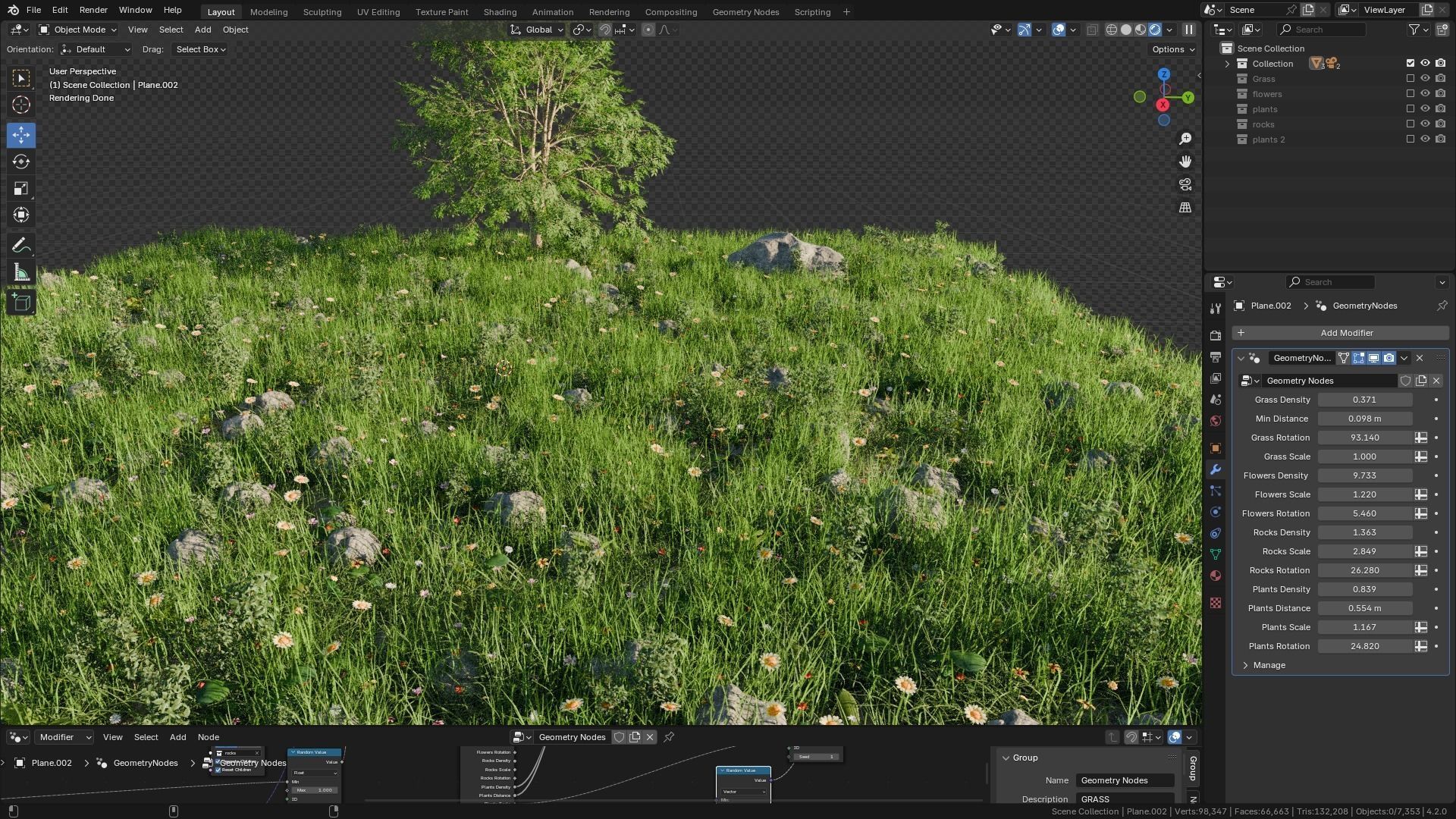
Task: Activate the Rotate tool
Action: [x=21, y=162]
